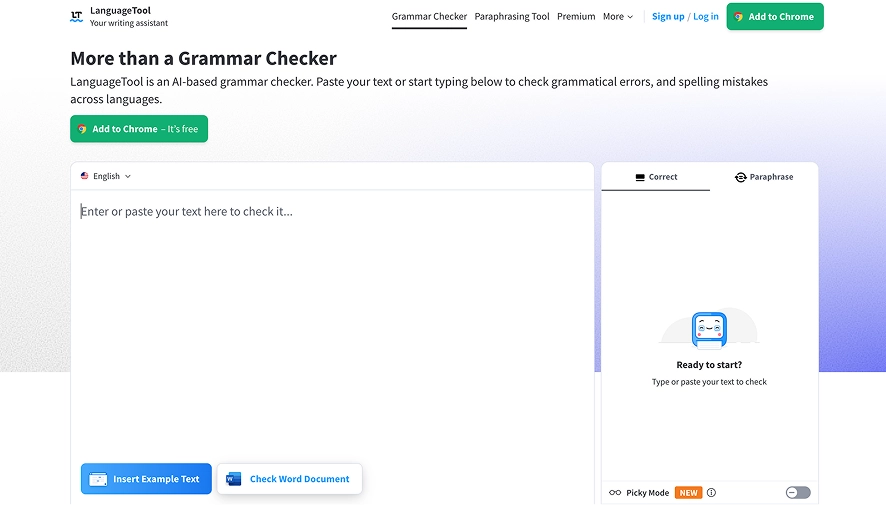The image size is (886, 505).
Task: Click the NEW badge beside Picky Mode
Action: pyautogui.click(x=688, y=493)
